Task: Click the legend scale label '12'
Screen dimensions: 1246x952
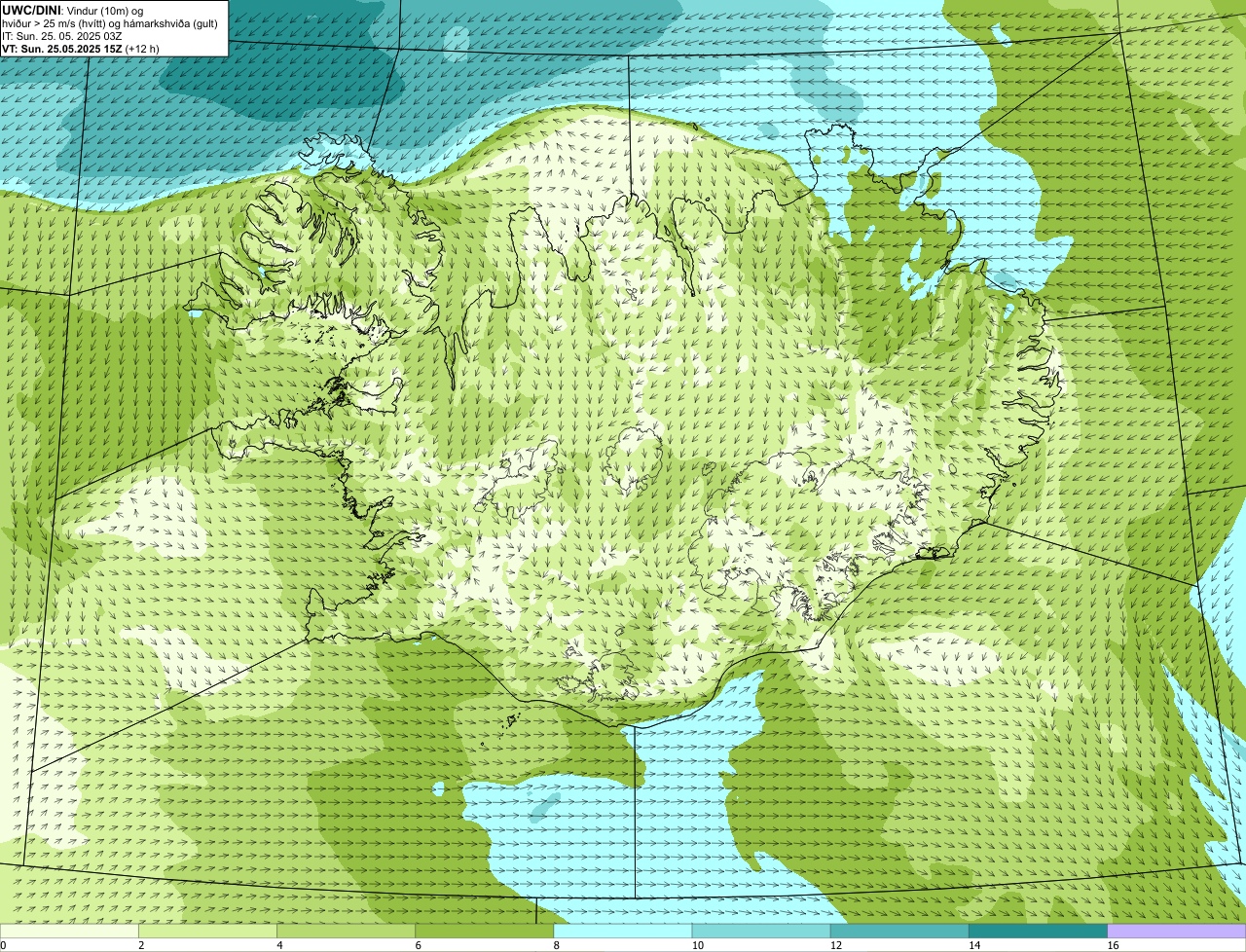Action: click(836, 945)
